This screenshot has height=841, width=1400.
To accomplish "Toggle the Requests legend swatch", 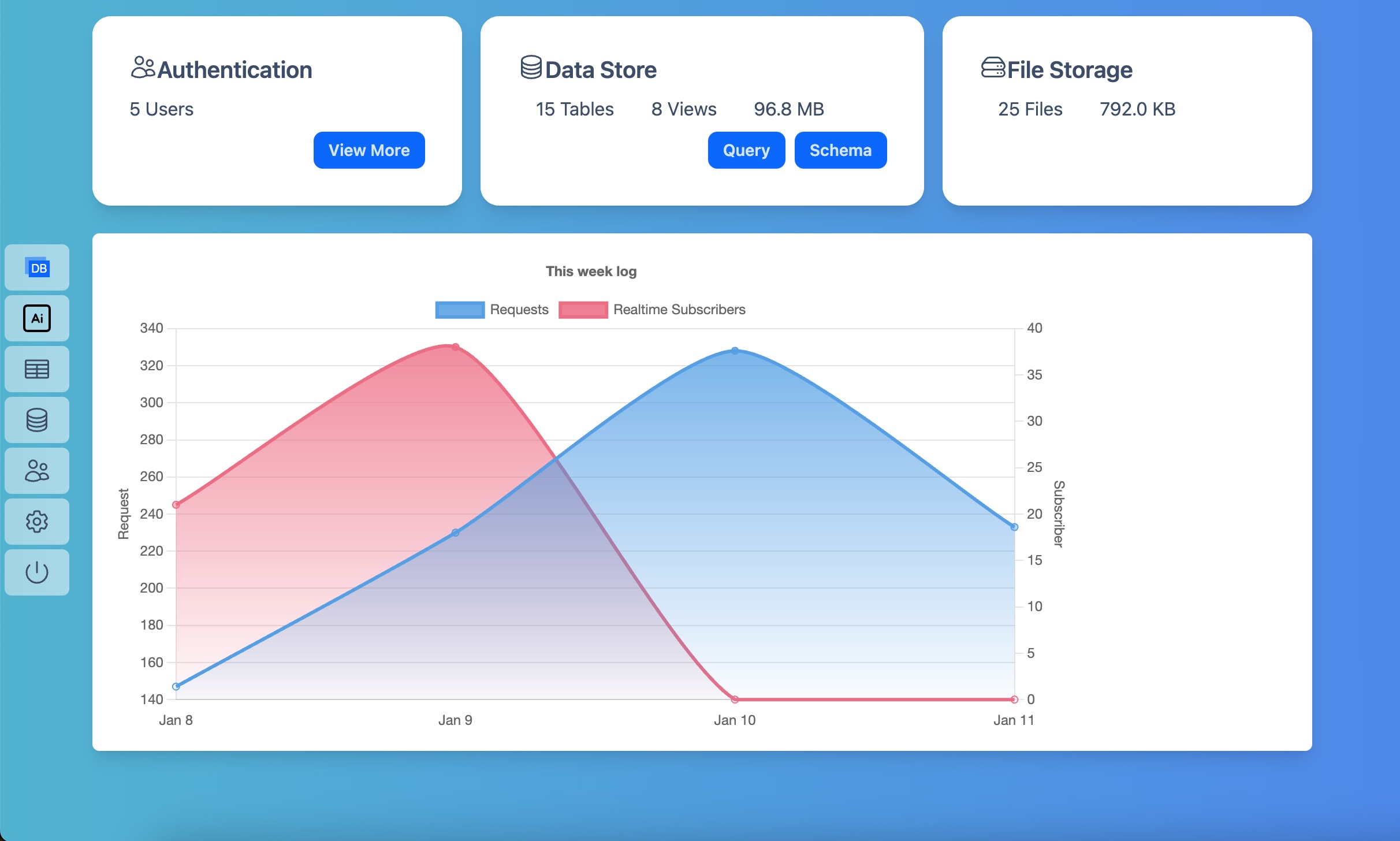I will click(460, 310).
